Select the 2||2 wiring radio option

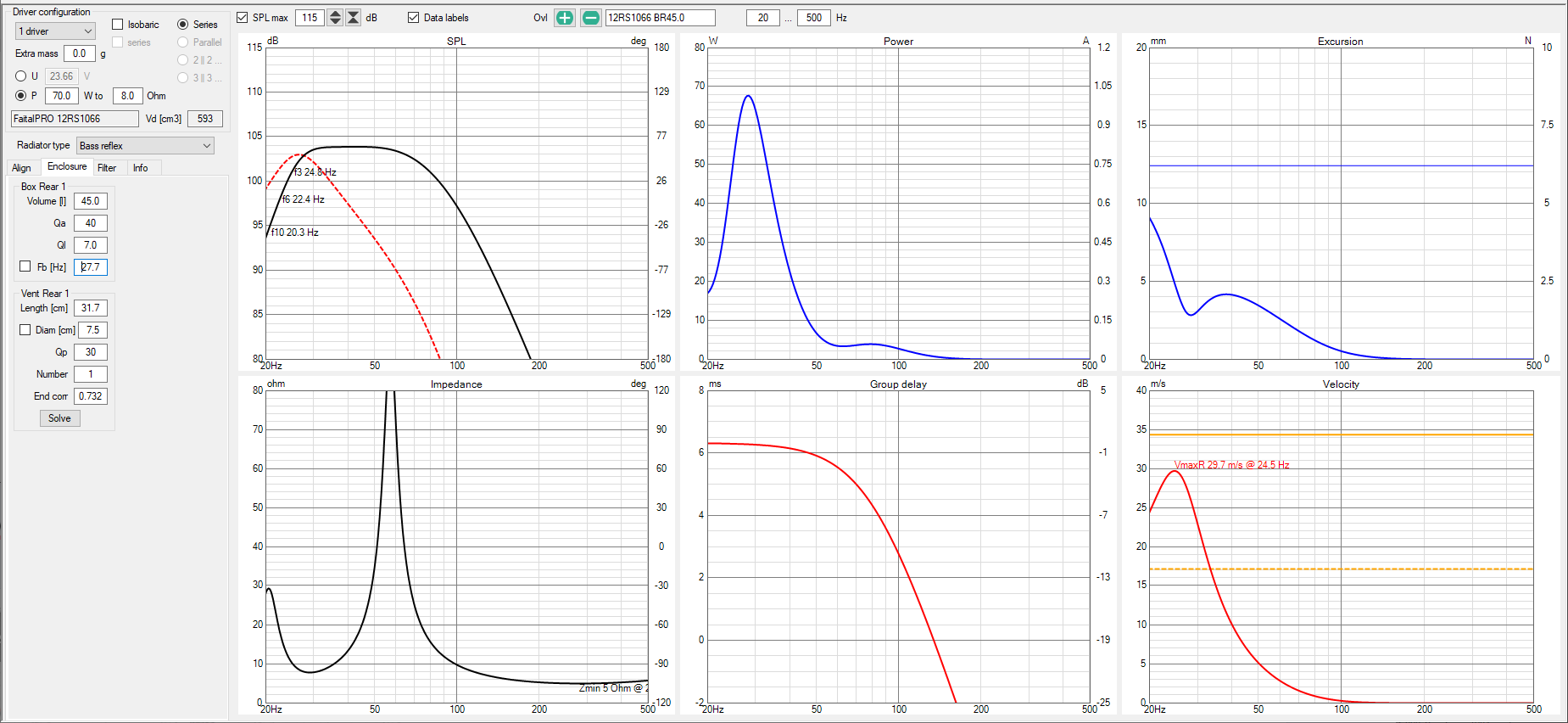coord(182,60)
